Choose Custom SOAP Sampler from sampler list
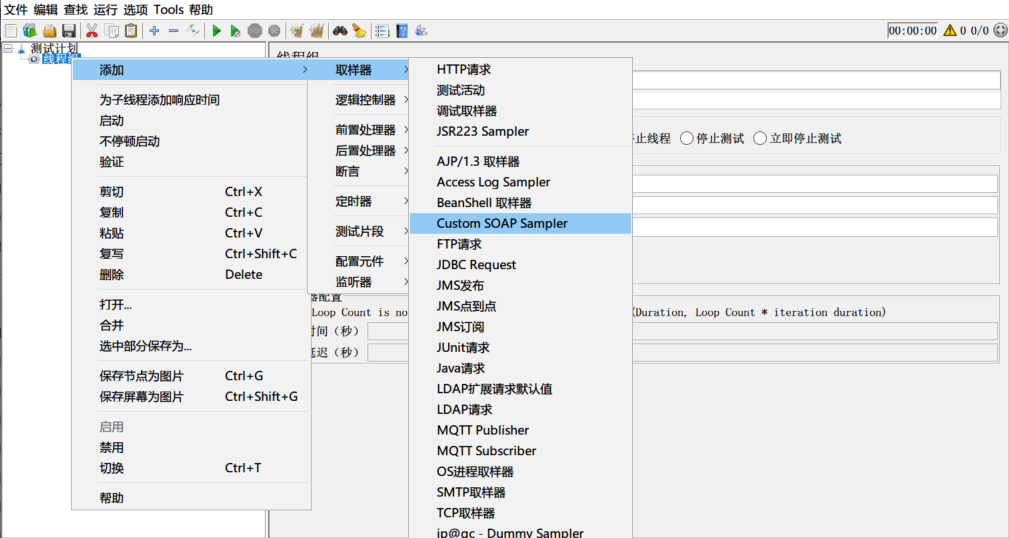 502,223
